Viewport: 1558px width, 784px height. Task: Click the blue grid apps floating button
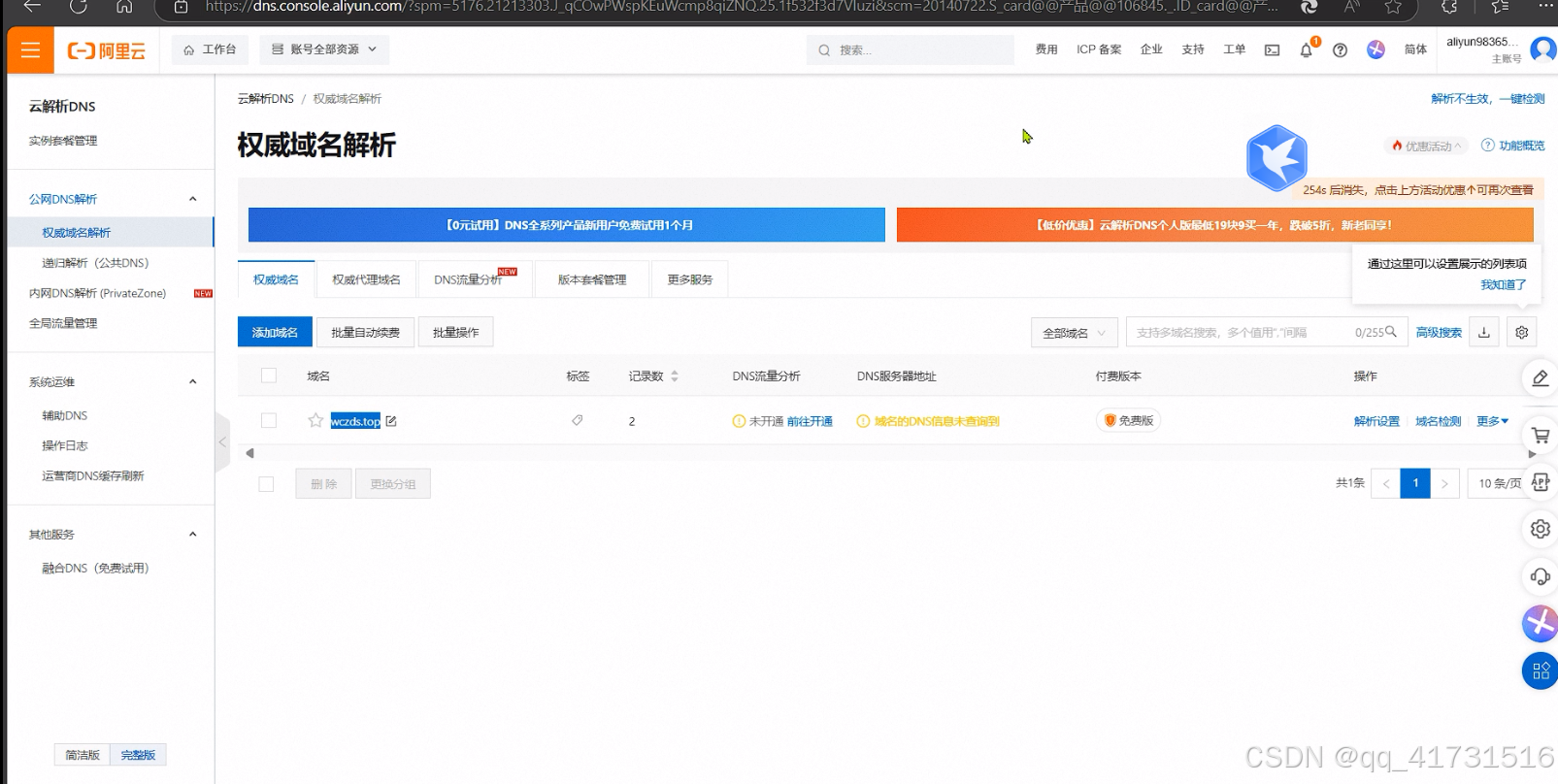1541,670
